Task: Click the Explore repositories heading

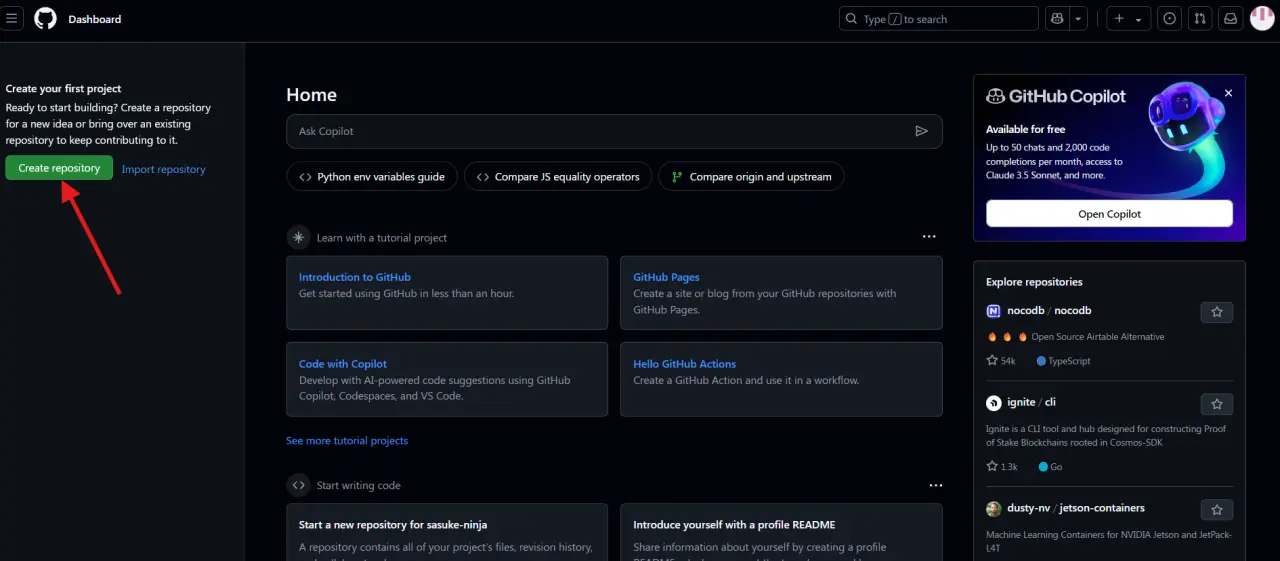Action: click(x=1034, y=282)
